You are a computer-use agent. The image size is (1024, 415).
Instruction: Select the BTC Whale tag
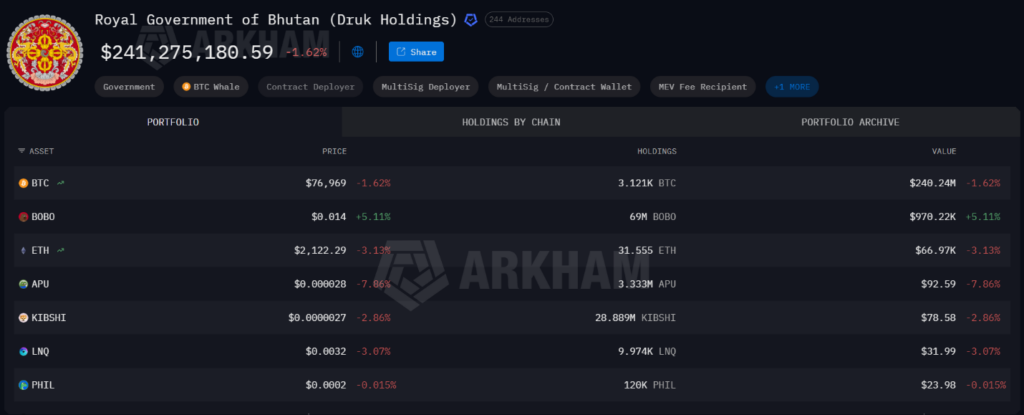pos(211,87)
